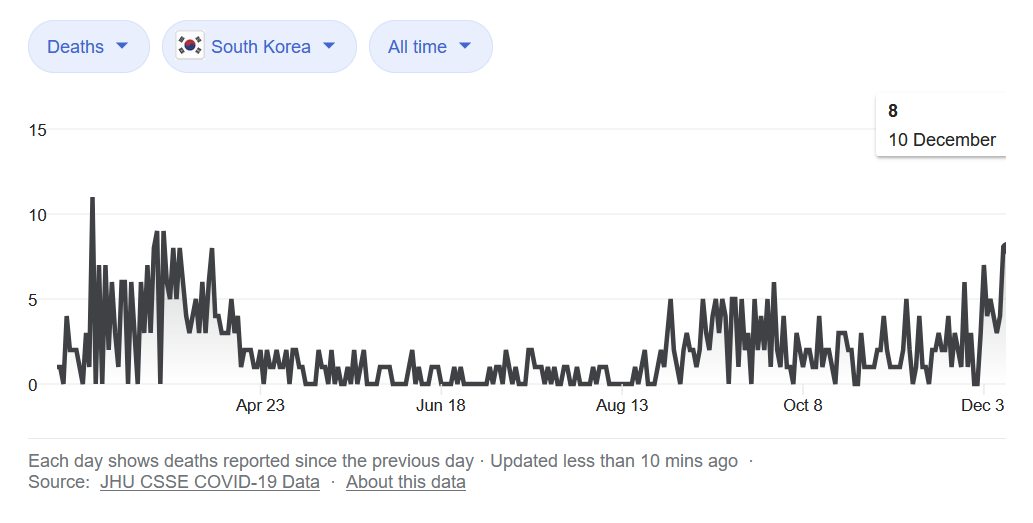Image resolution: width=1033 pixels, height=523 pixels.
Task: Click the arrow next to All time
Action: click(465, 46)
